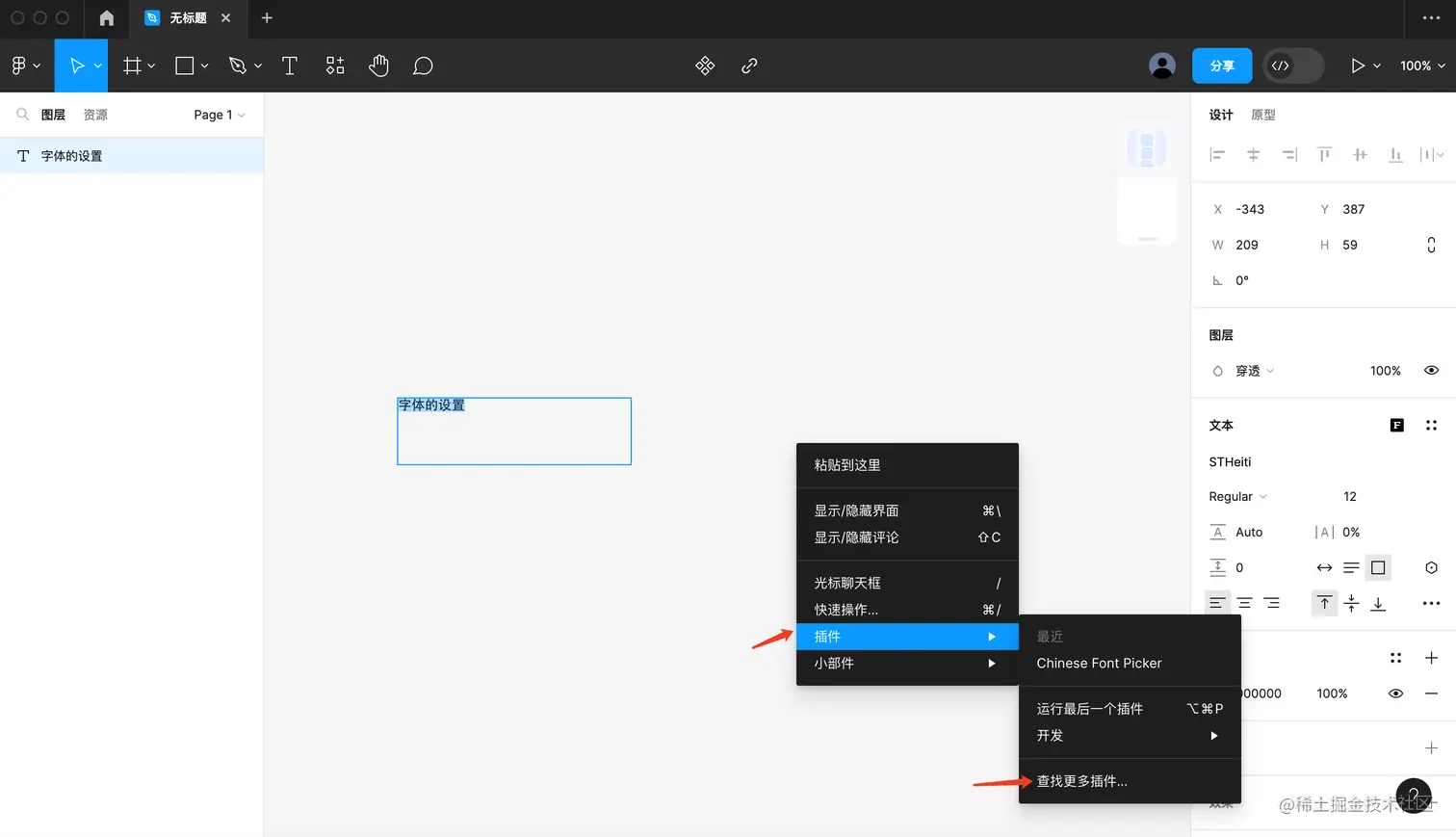
Task: Enable fixed size text resizing
Action: click(1378, 567)
